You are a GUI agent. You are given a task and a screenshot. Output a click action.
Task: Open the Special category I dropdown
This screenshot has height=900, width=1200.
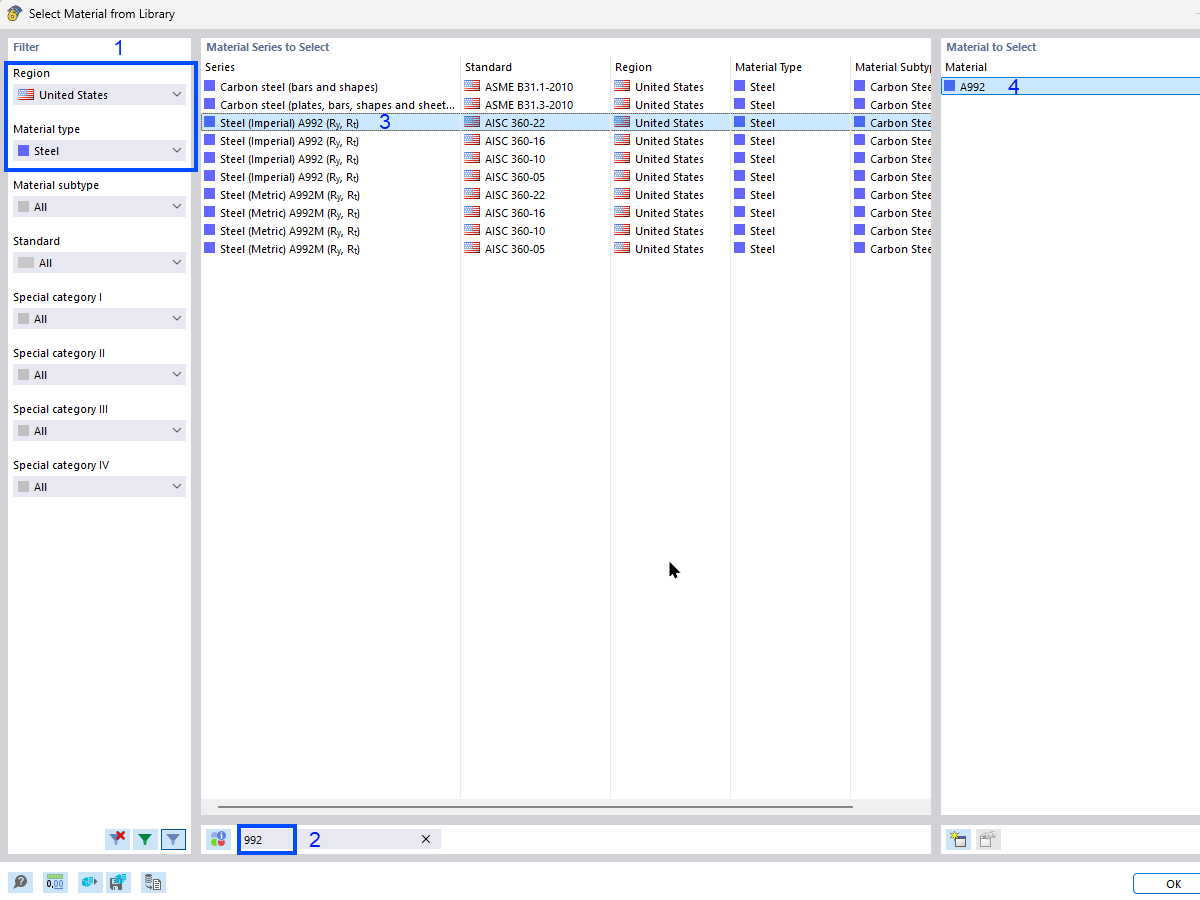tap(99, 319)
